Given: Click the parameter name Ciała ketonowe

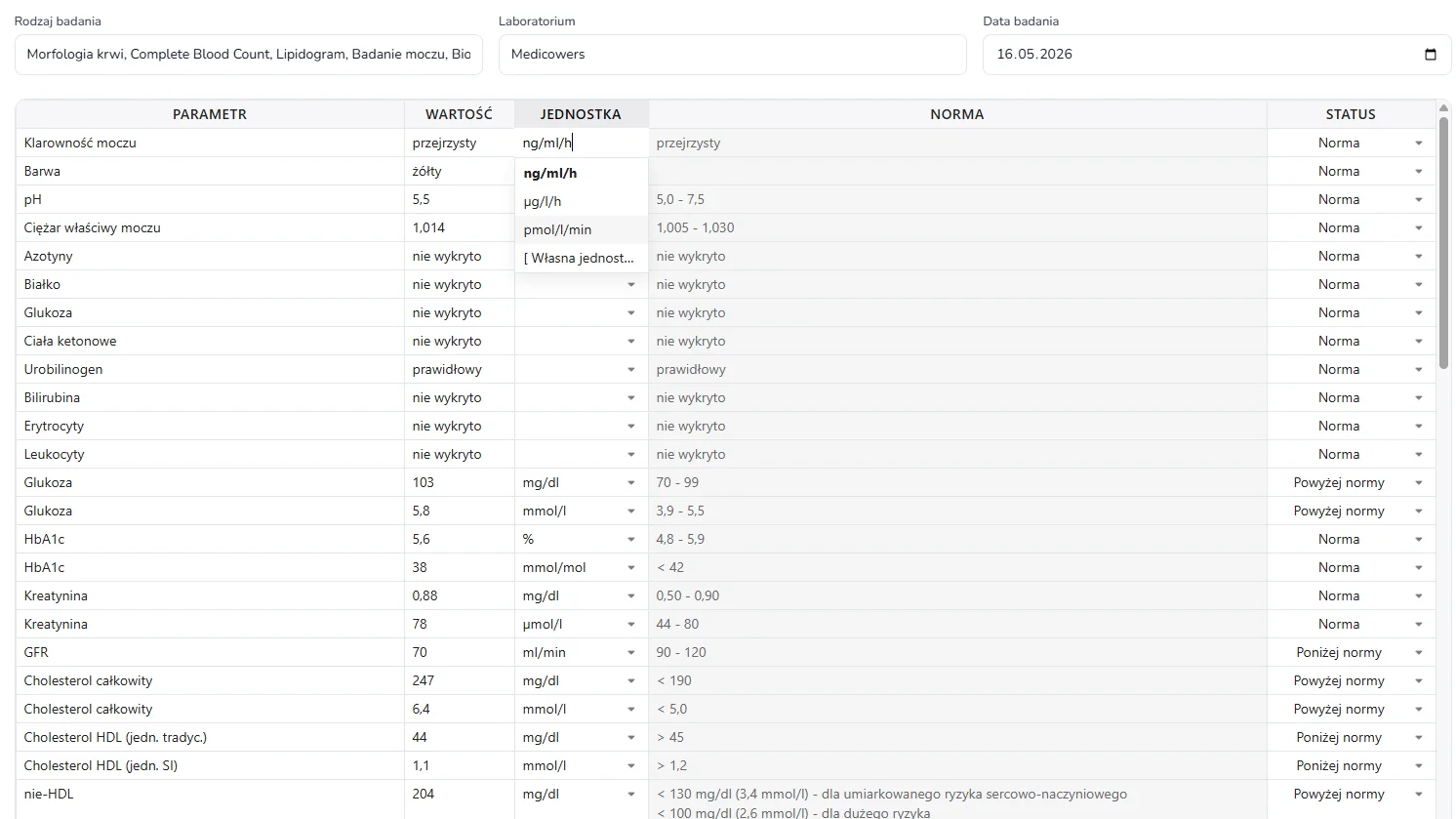Looking at the screenshot, I should 70,341.
